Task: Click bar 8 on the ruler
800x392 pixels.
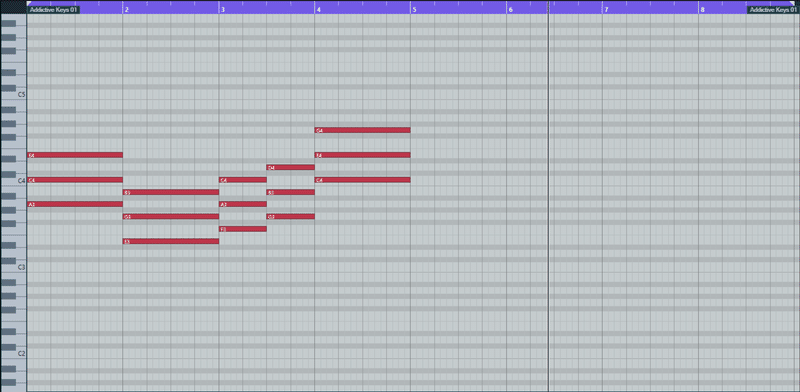Action: tap(702, 10)
